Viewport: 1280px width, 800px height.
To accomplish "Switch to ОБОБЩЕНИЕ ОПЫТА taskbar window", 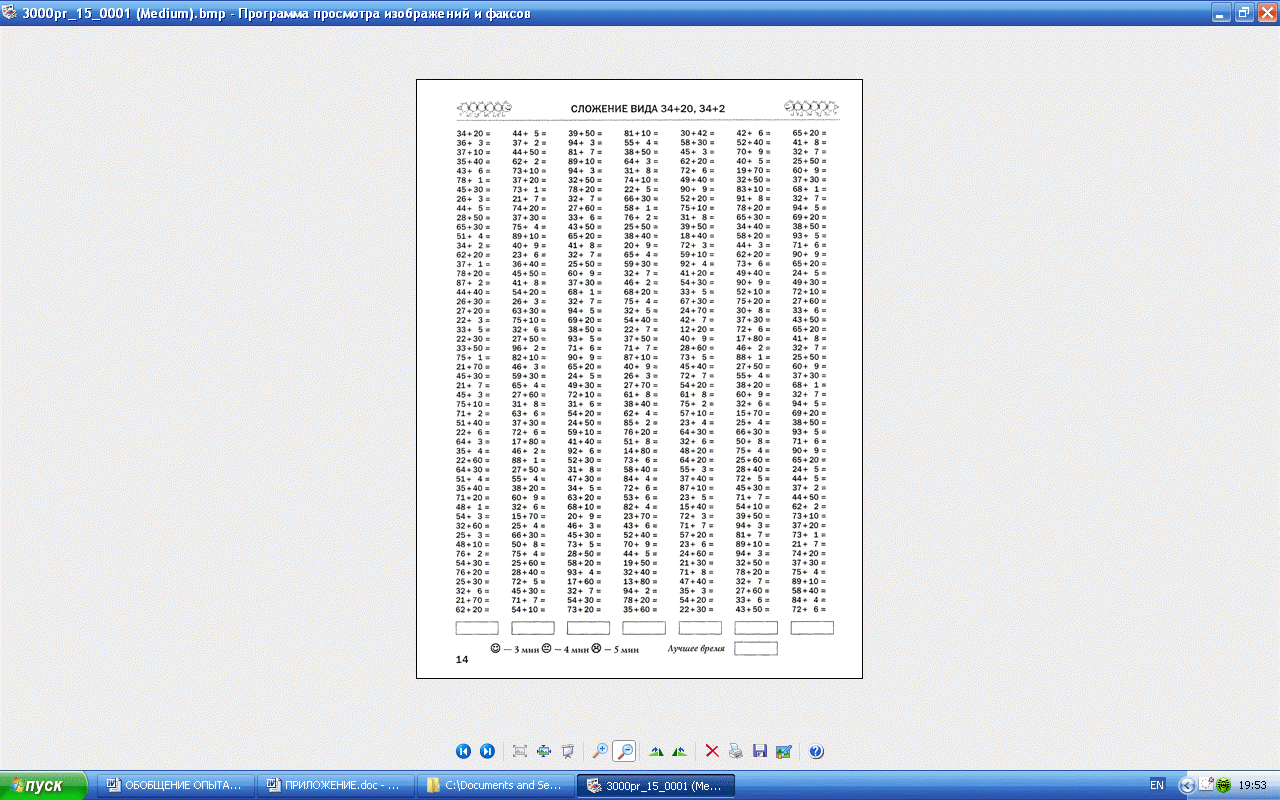I will 174,786.
